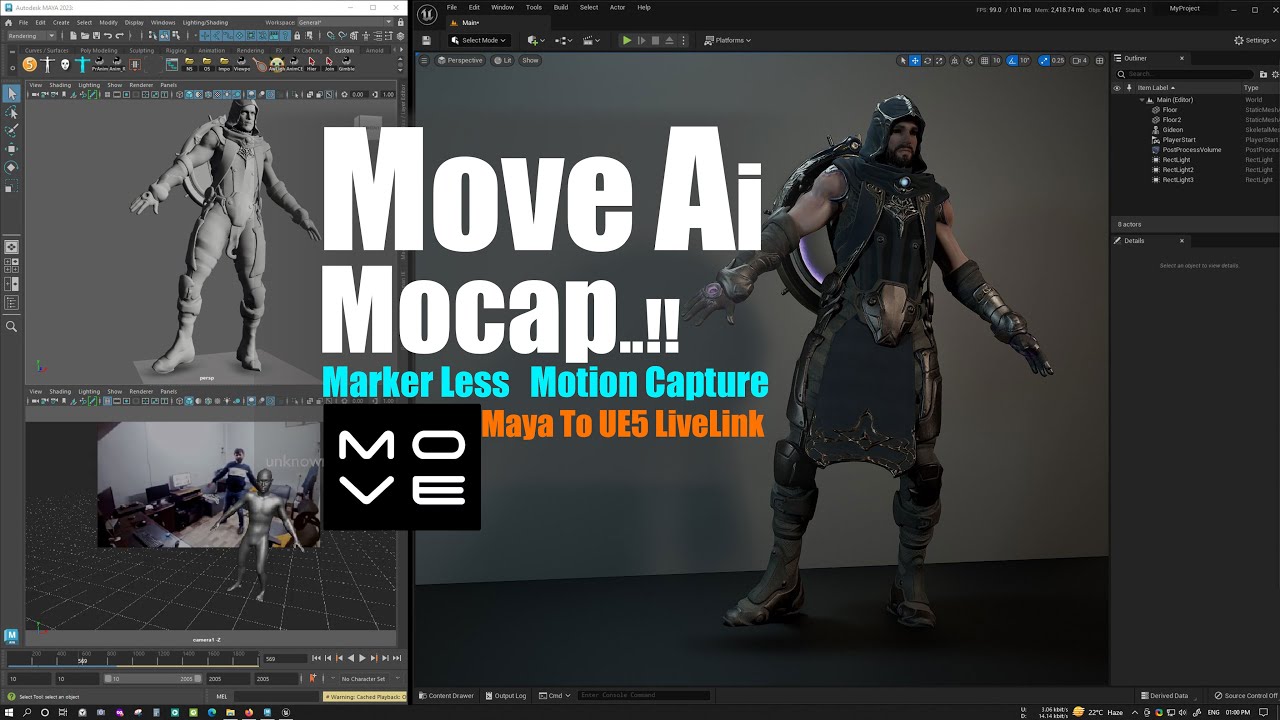
Task: Open the Maya search magnifier tool
Action: (12, 326)
